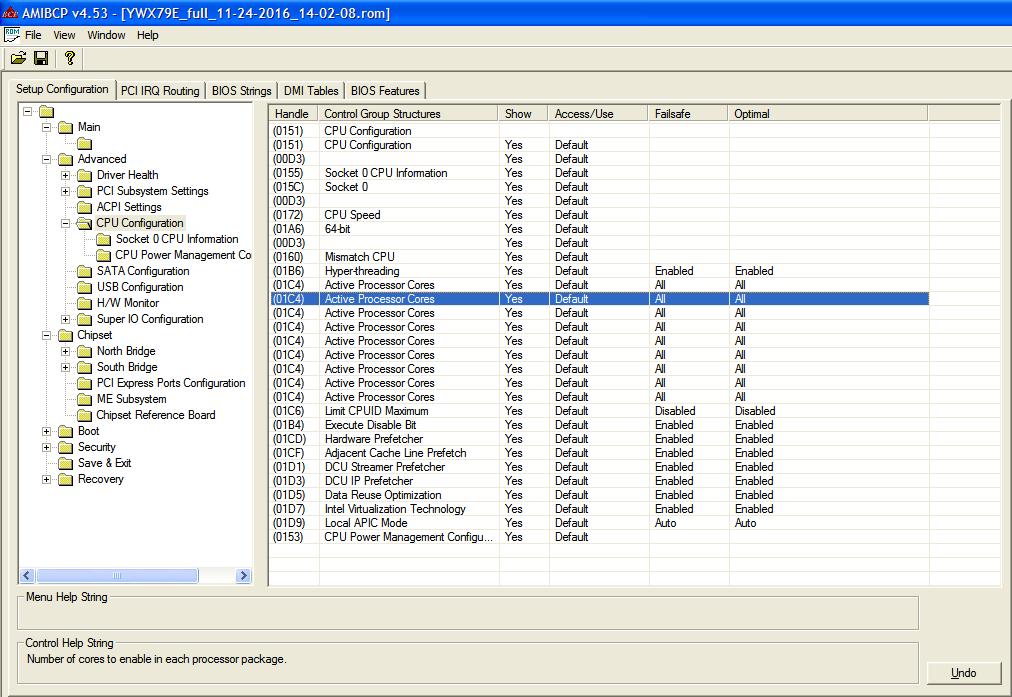Expand the Super IO Configuration node
Image resolution: width=1012 pixels, height=697 pixels.
65,319
